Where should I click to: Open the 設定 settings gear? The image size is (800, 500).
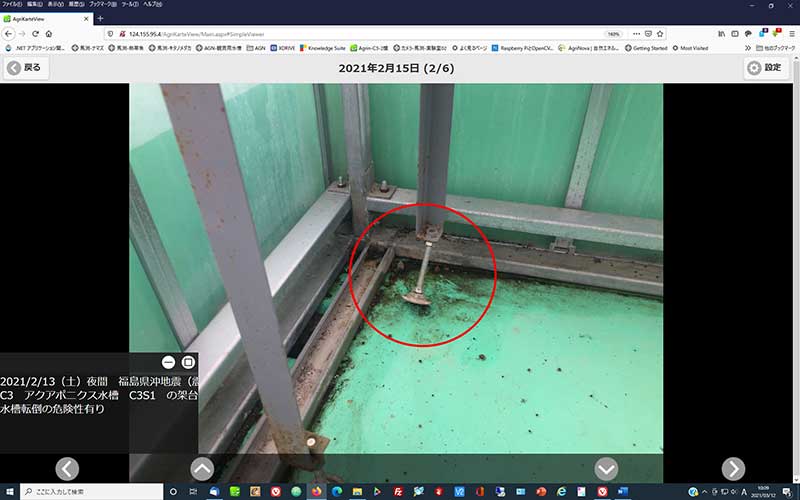(x=766, y=68)
